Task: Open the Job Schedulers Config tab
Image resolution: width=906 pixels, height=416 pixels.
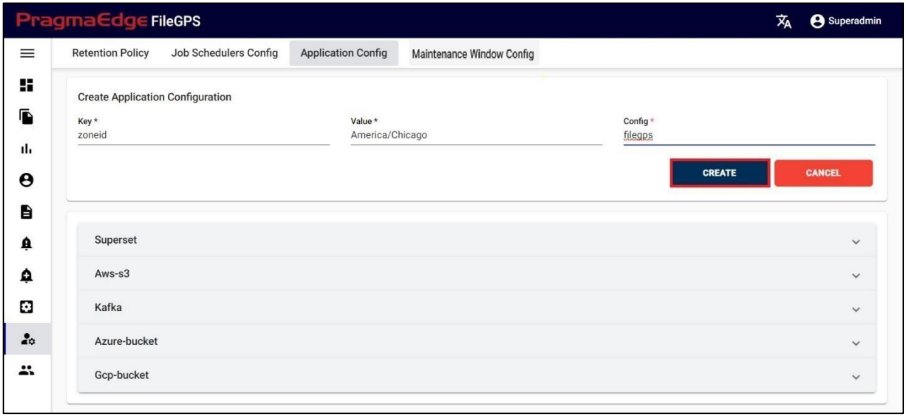Action: (224, 53)
